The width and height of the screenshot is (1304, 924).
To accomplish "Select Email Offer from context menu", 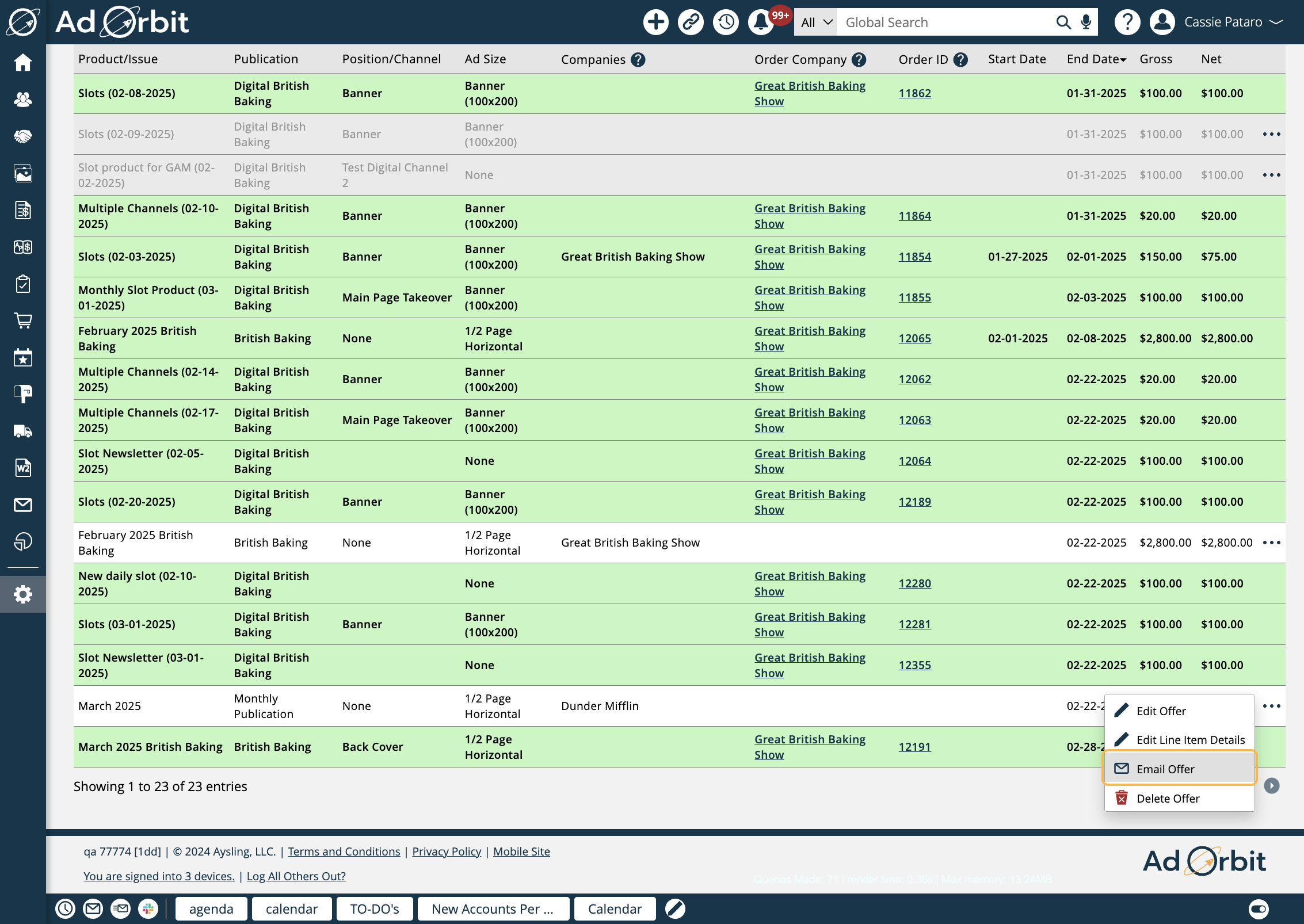I will click(1165, 769).
